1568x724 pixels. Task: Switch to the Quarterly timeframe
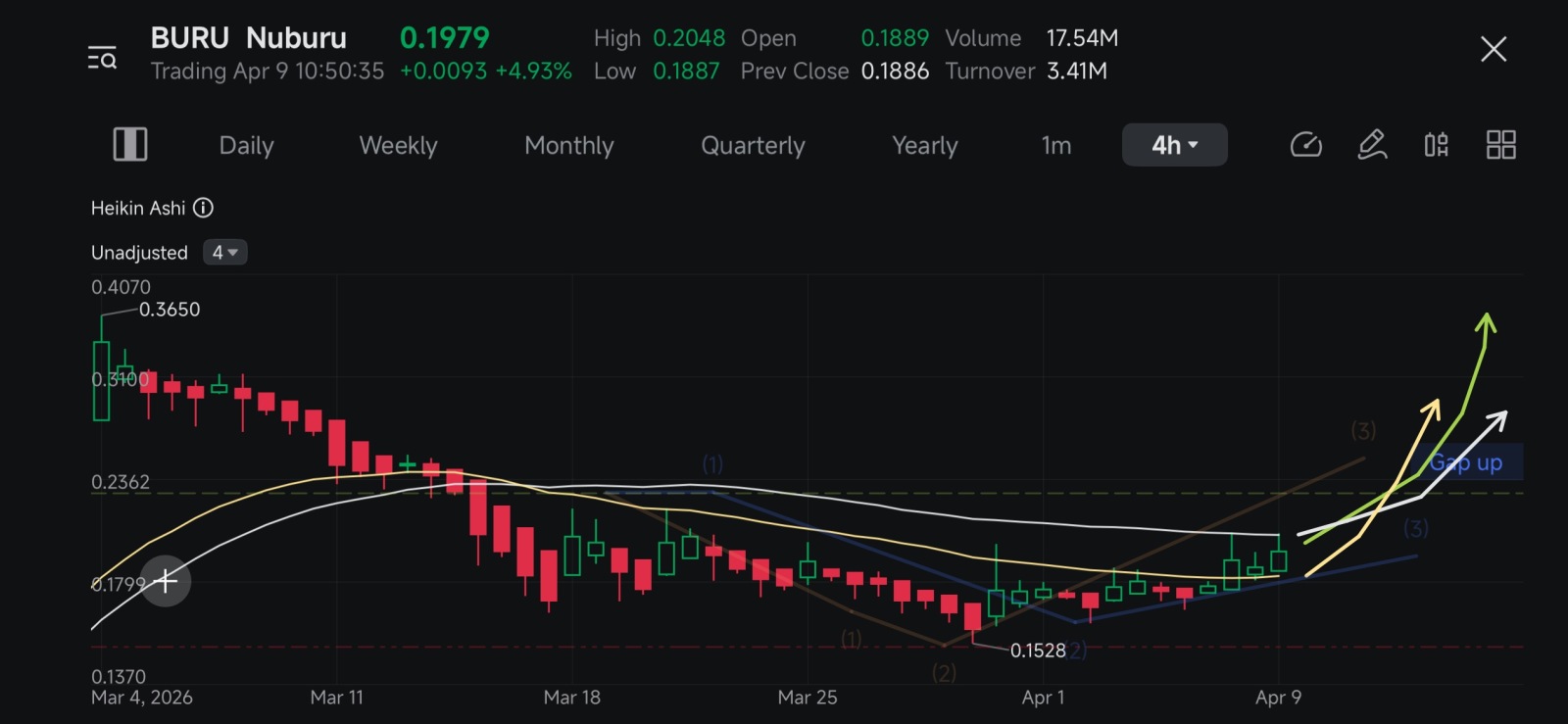pyautogui.click(x=753, y=145)
